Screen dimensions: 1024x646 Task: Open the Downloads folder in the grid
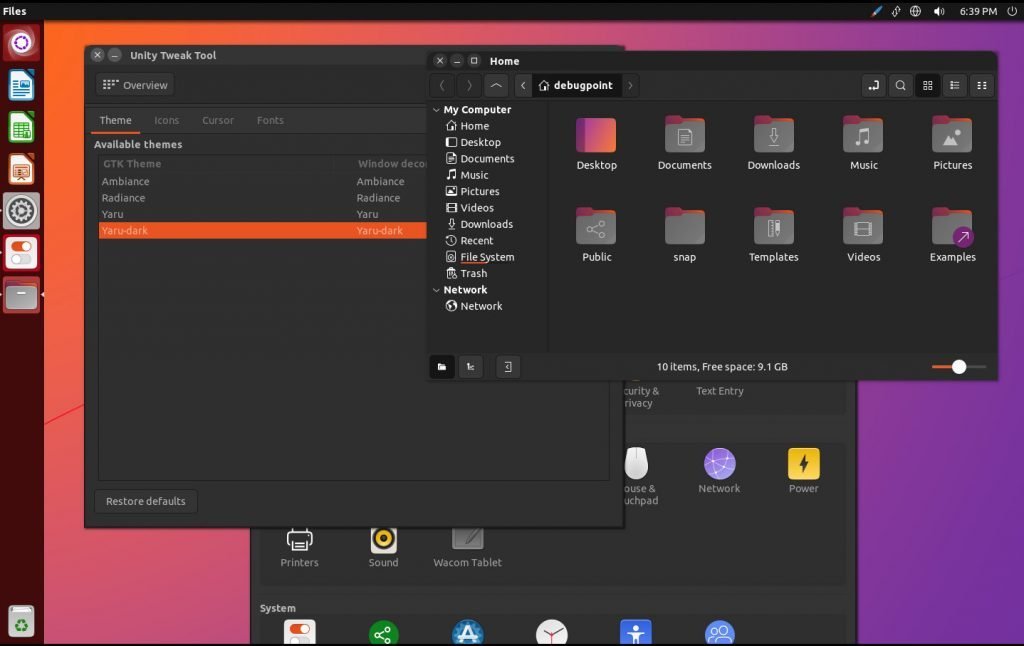(x=773, y=135)
